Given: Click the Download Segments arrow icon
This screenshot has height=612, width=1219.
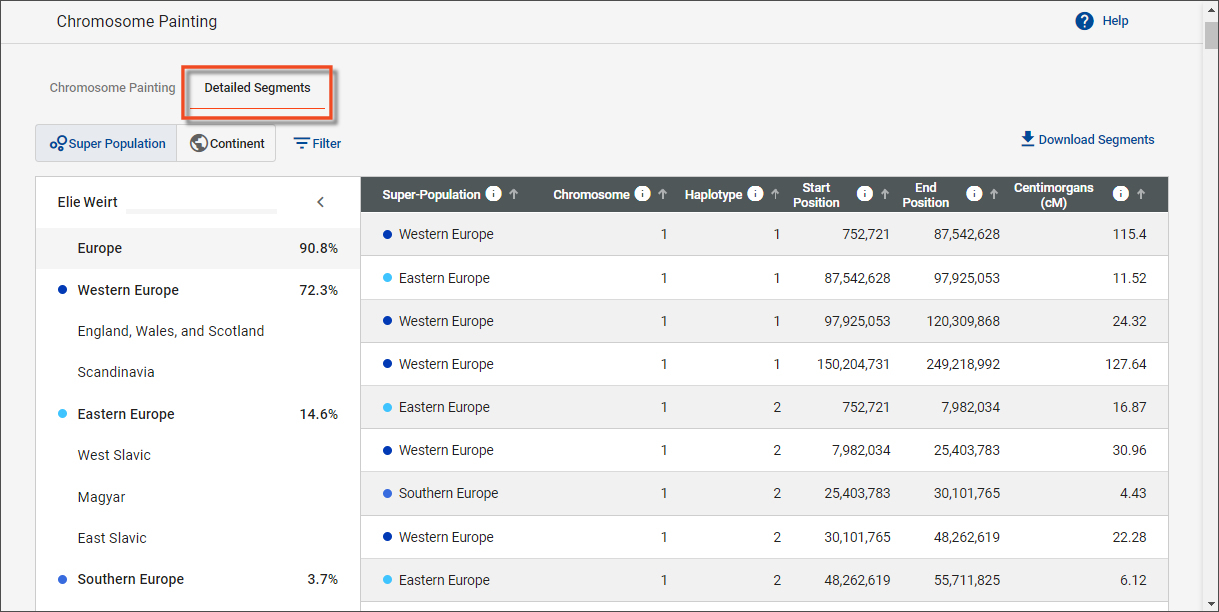Looking at the screenshot, I should click(x=1027, y=139).
